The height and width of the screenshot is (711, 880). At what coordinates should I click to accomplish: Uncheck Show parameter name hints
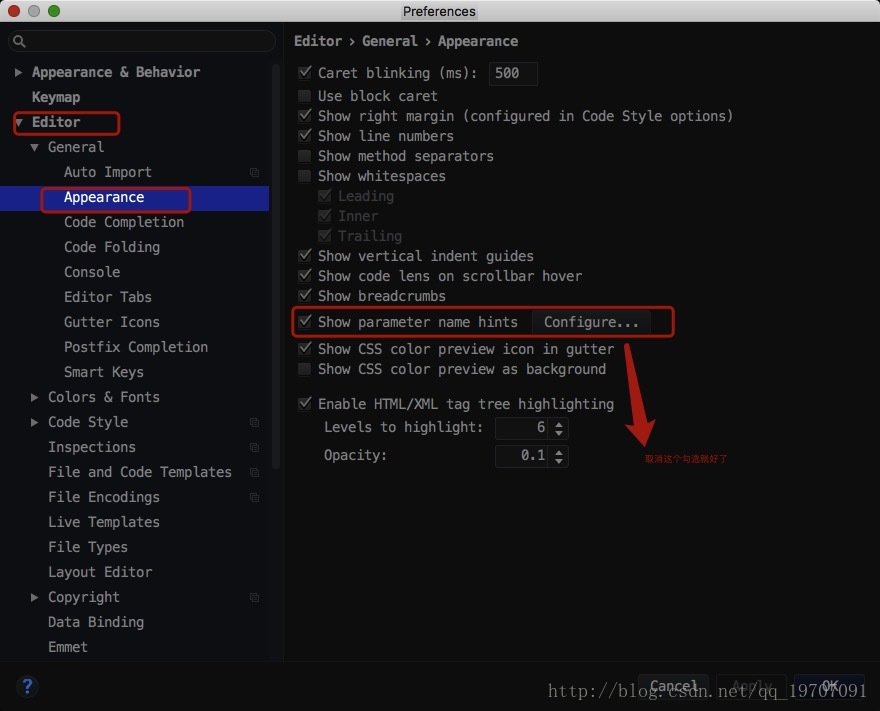coord(305,322)
